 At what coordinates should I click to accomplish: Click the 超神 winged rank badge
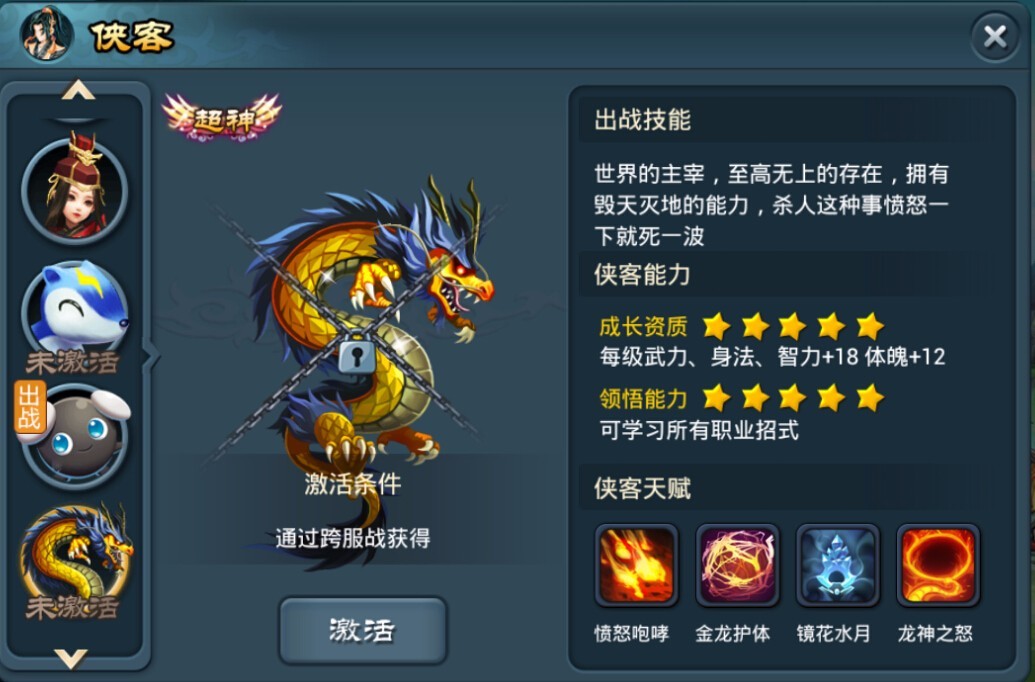(x=222, y=118)
